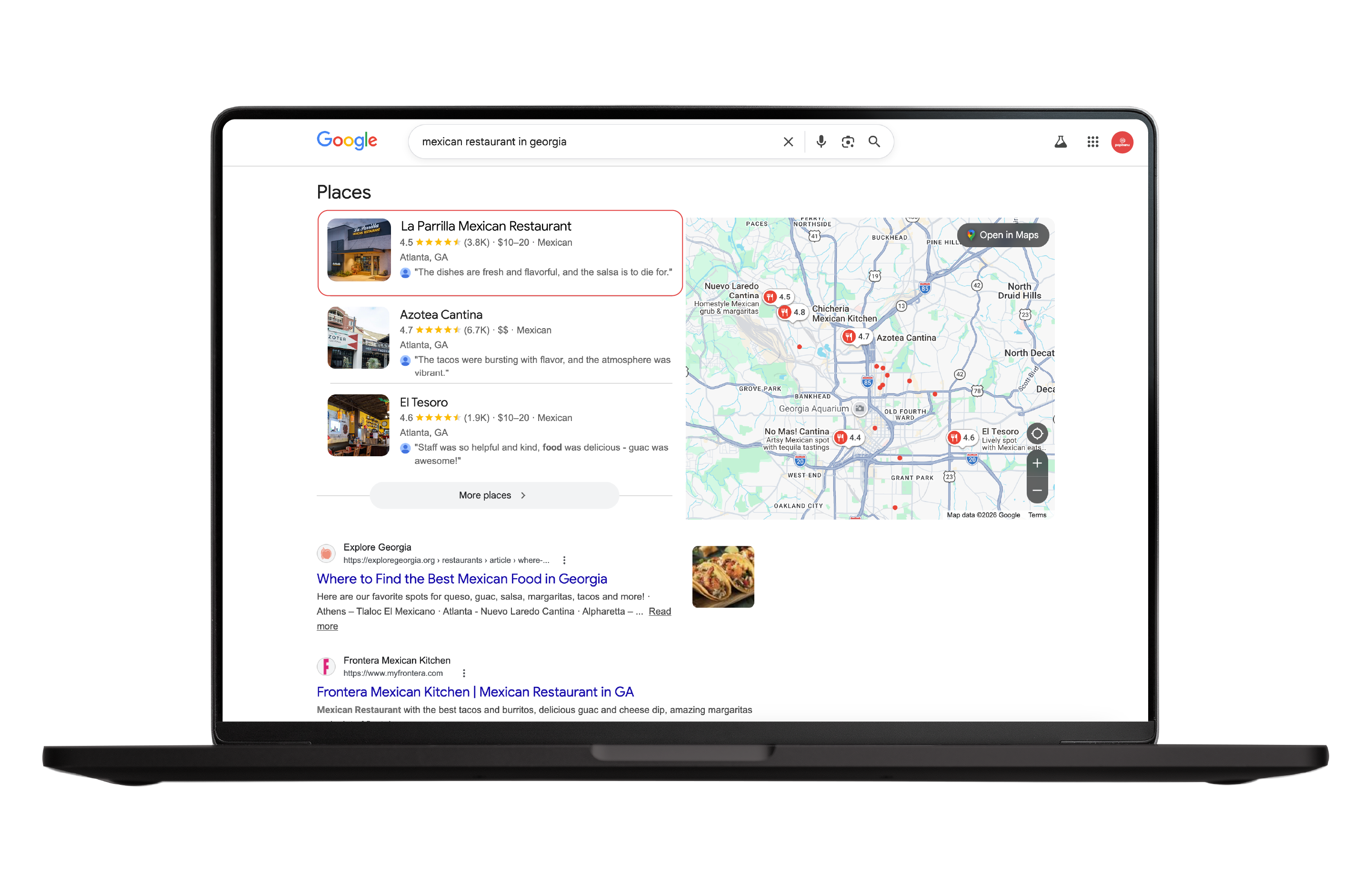Open Google Labs via the flask icon

pos(1061,142)
